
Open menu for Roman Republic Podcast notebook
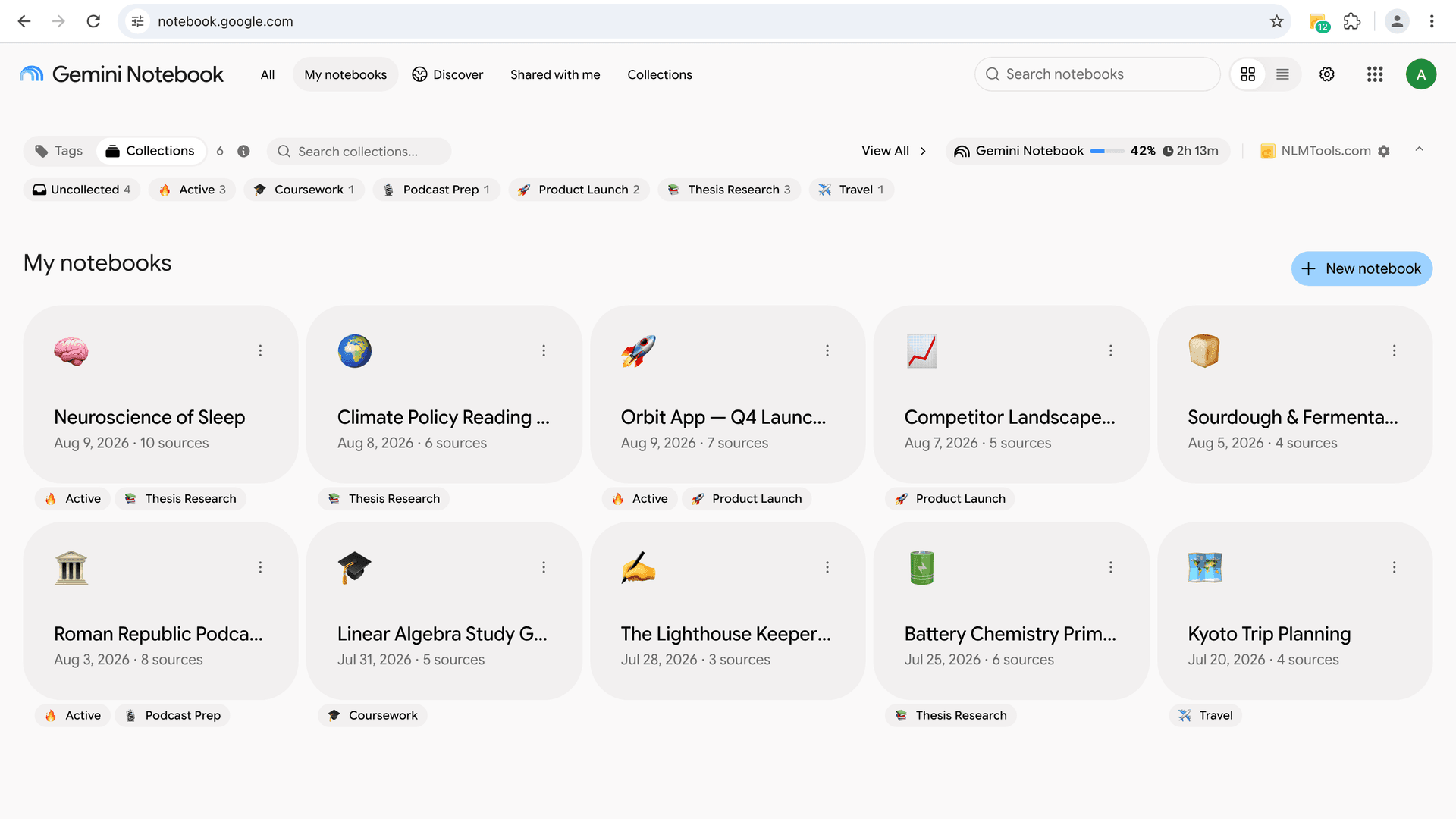(260, 567)
